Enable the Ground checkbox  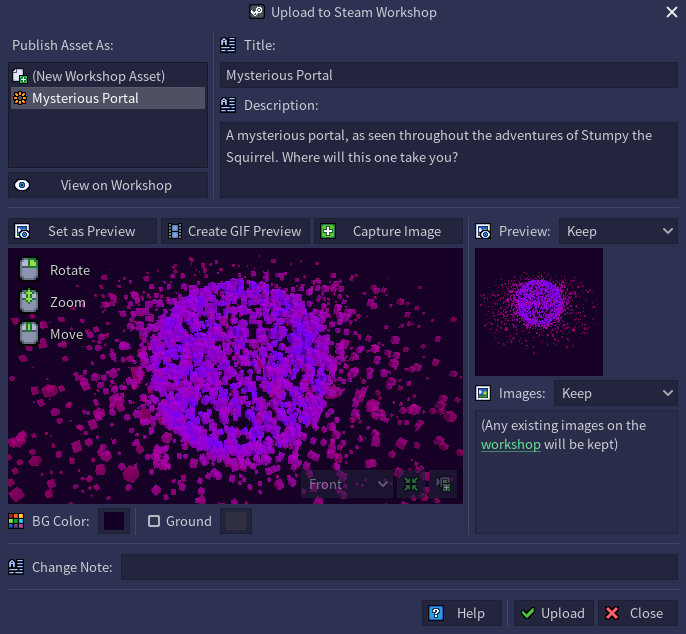[154, 521]
